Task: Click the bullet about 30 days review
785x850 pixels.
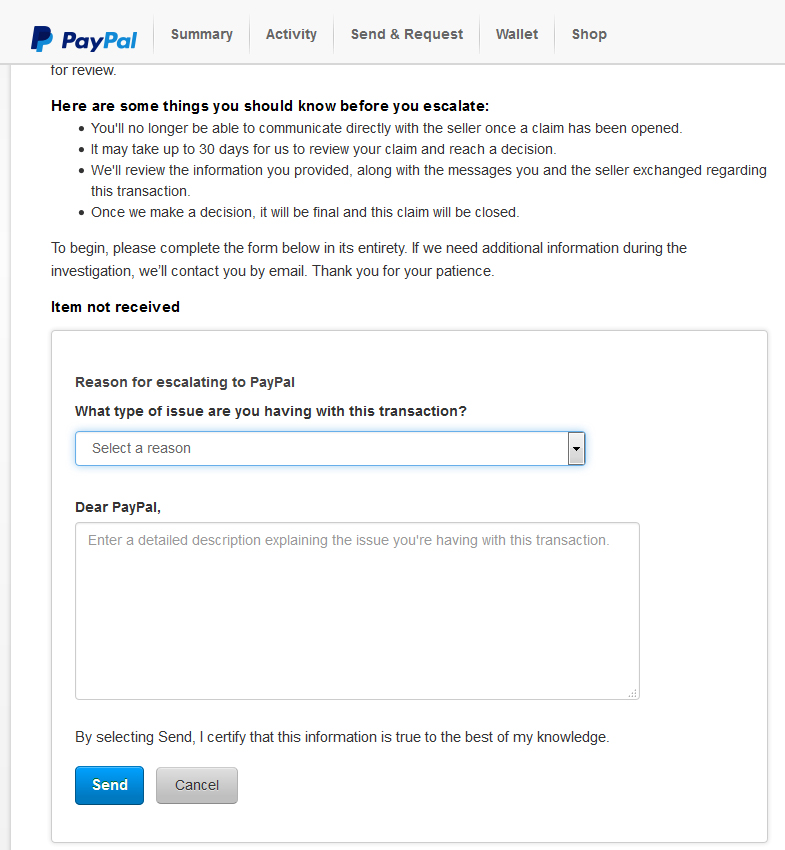Action: coord(323,149)
